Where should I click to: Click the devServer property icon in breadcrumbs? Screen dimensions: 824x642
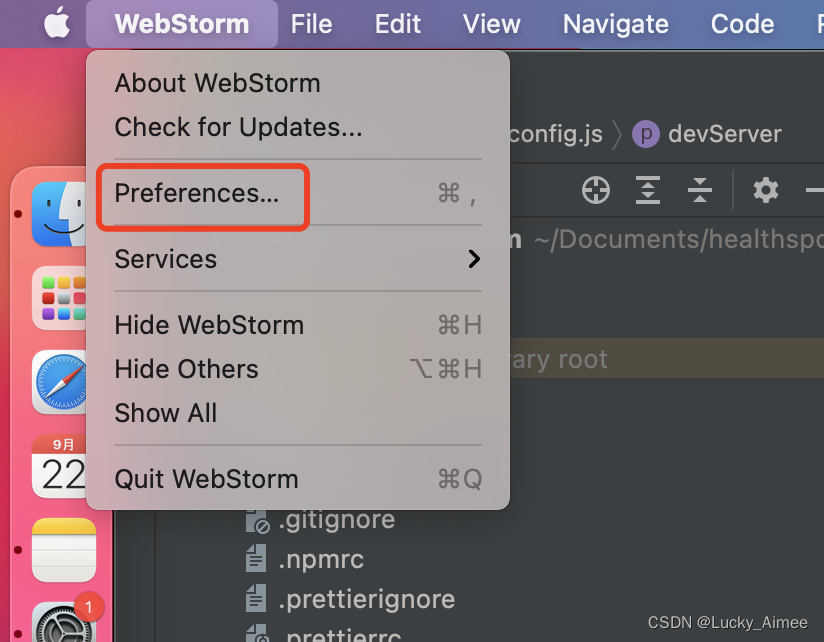pyautogui.click(x=645, y=133)
